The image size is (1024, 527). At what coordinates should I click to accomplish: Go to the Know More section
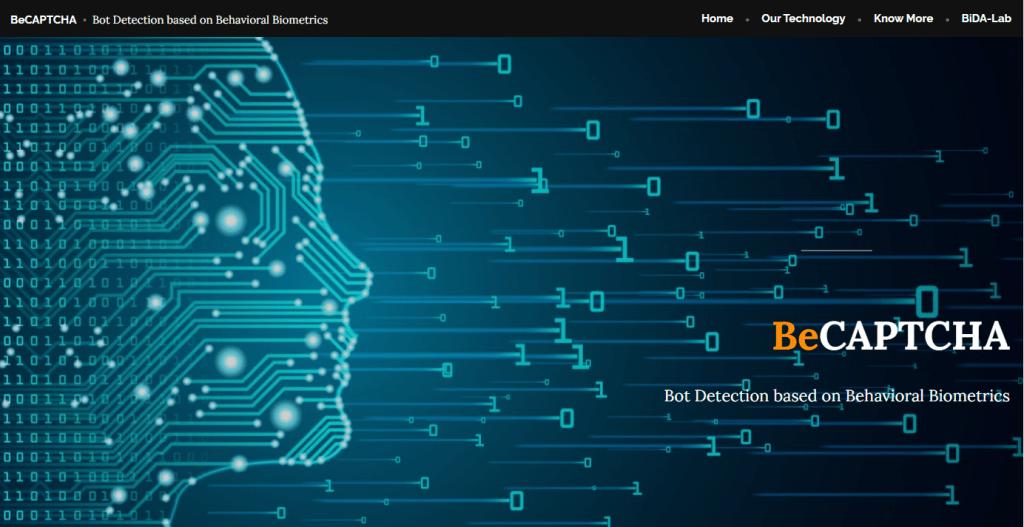pyautogui.click(x=903, y=18)
